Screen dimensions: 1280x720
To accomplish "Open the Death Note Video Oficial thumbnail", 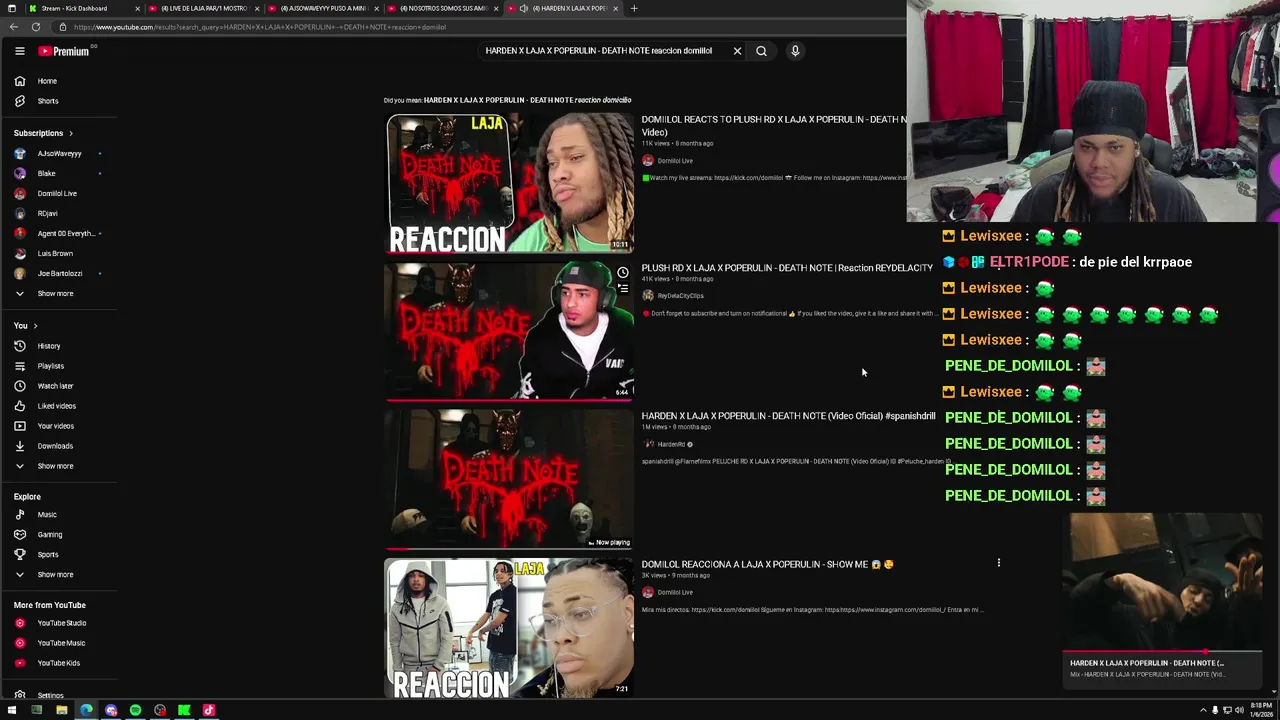I will click(509, 480).
